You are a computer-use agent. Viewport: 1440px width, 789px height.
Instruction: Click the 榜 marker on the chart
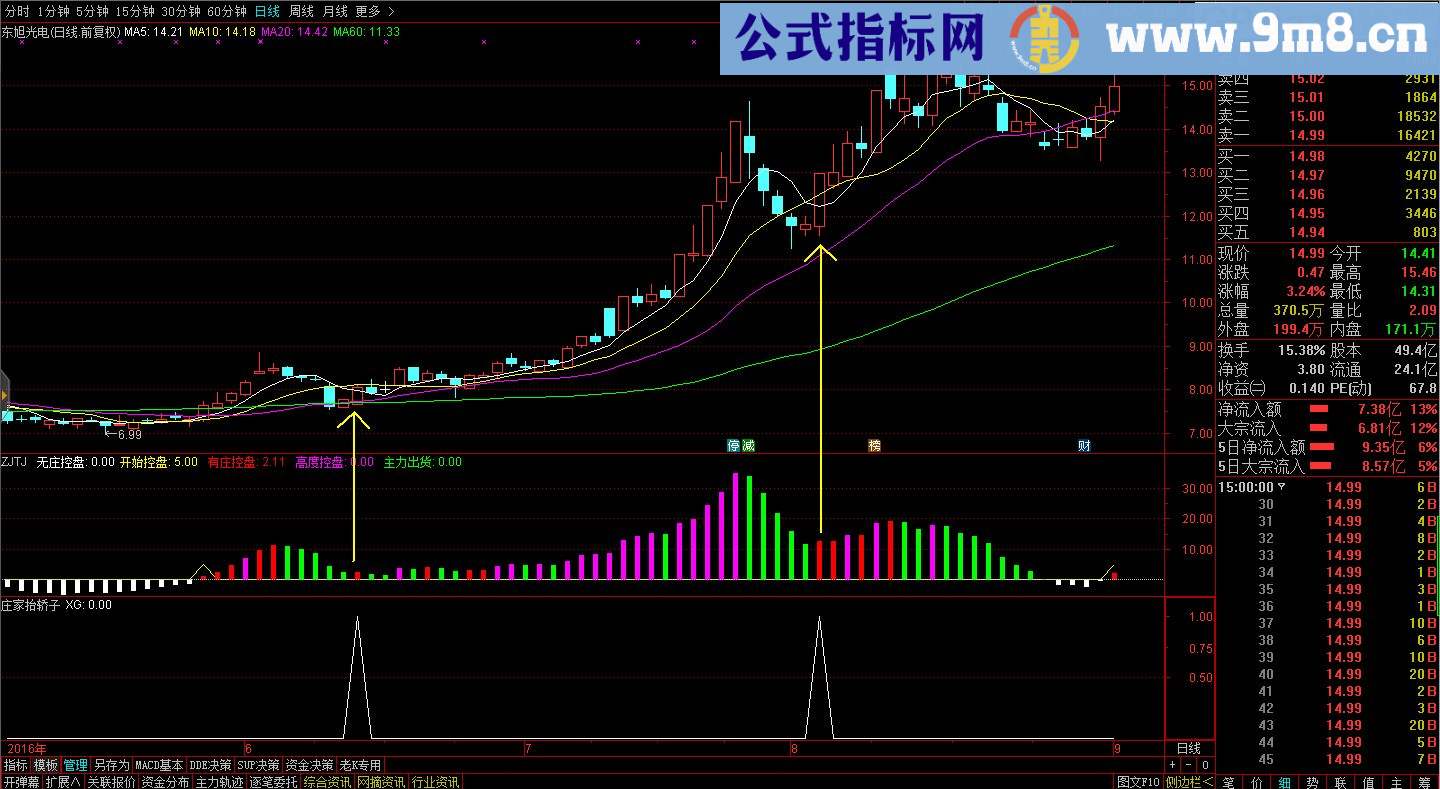click(x=875, y=446)
